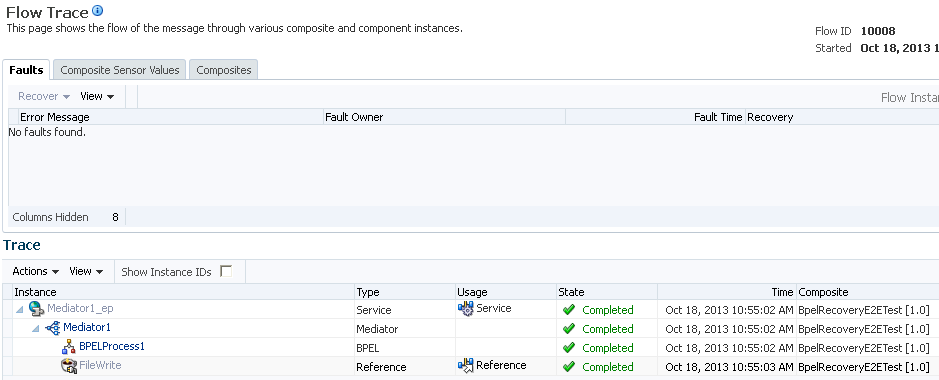The height and width of the screenshot is (380, 939).
Task: Collapse the Mediator1 tree node
Action: tap(36, 329)
